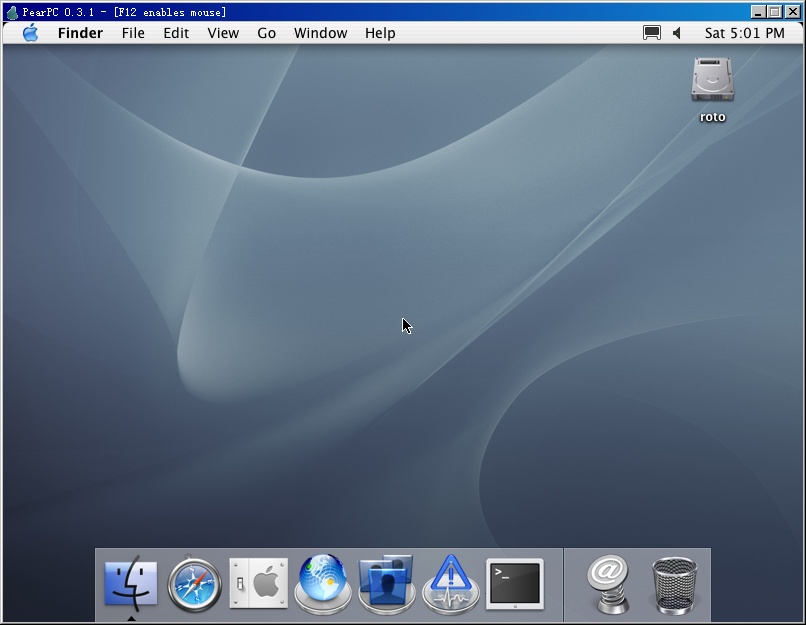
Task: Open Finder from the Dock
Action: pyautogui.click(x=131, y=583)
